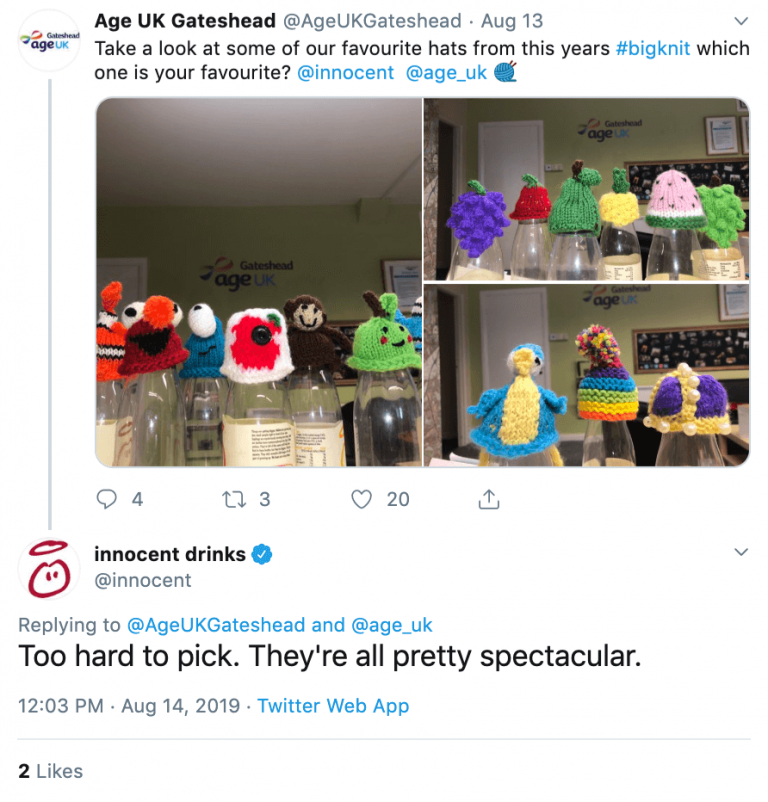This screenshot has width=768, height=802.
Task: Expand the Age UK tweet options chevron
Action: [741, 21]
